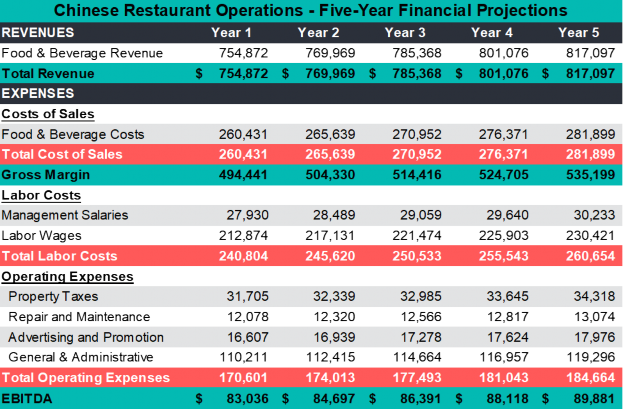Click the Year 3 column header
The height and width of the screenshot is (409, 623).
(x=404, y=32)
